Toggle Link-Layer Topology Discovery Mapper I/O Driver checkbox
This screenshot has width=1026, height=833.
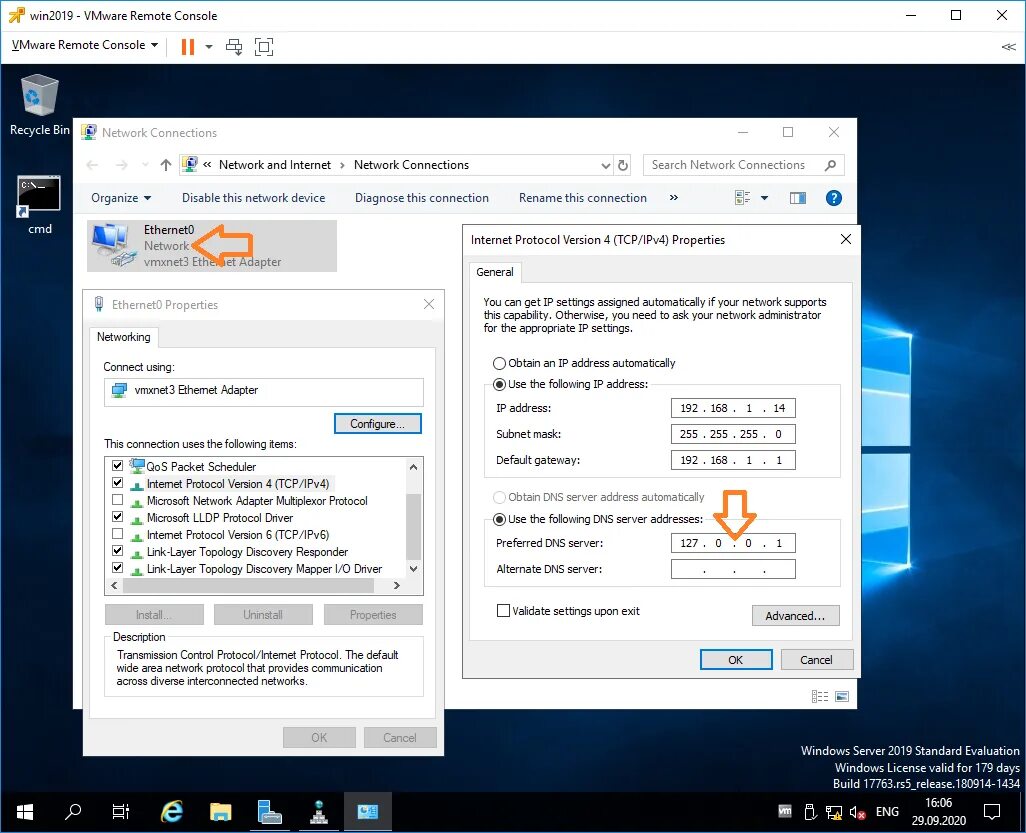(x=118, y=568)
